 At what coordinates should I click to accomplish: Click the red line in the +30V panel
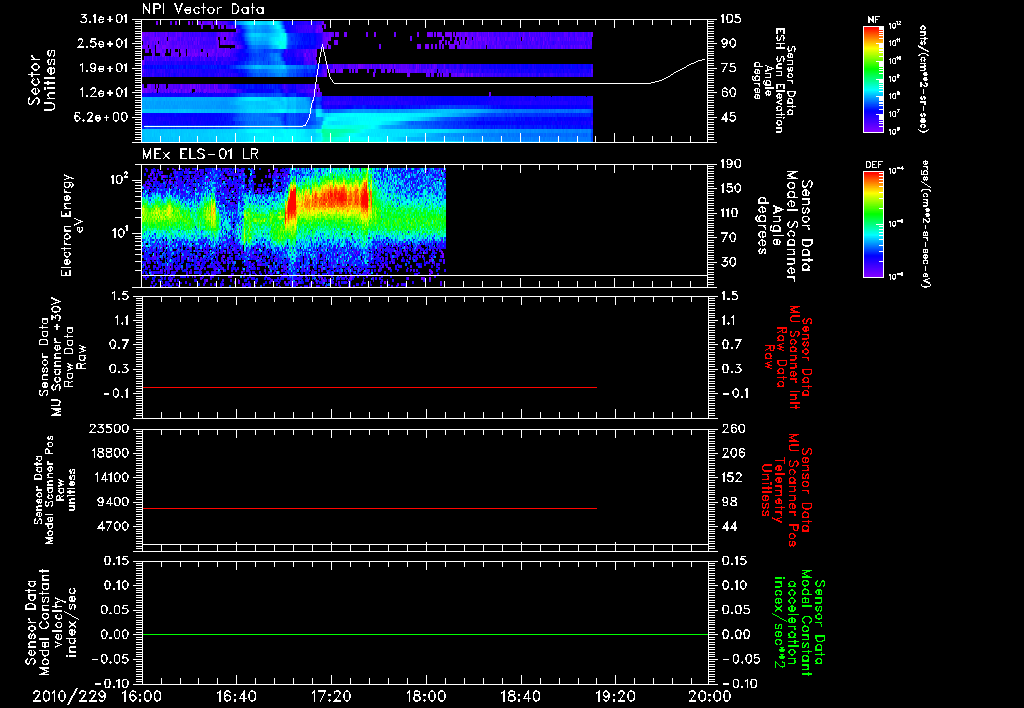369,387
